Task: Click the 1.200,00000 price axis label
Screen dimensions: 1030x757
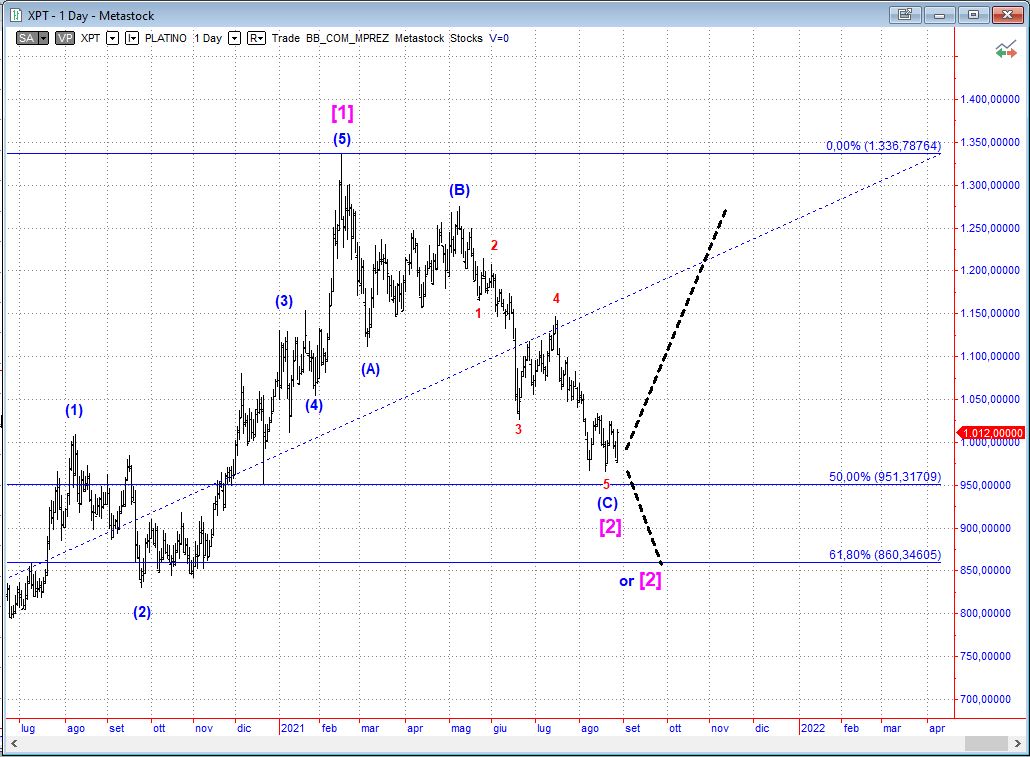Action: point(990,270)
